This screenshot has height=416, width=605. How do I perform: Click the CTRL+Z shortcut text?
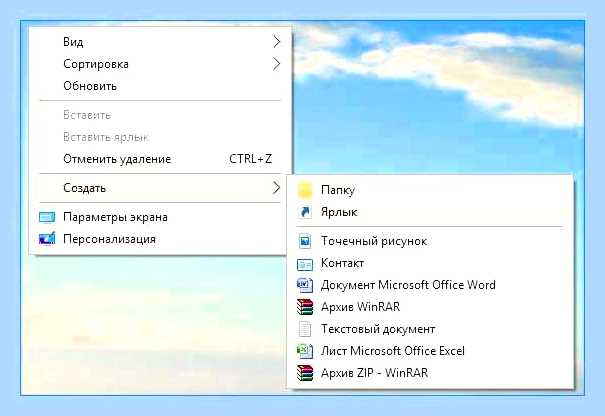tap(250, 159)
